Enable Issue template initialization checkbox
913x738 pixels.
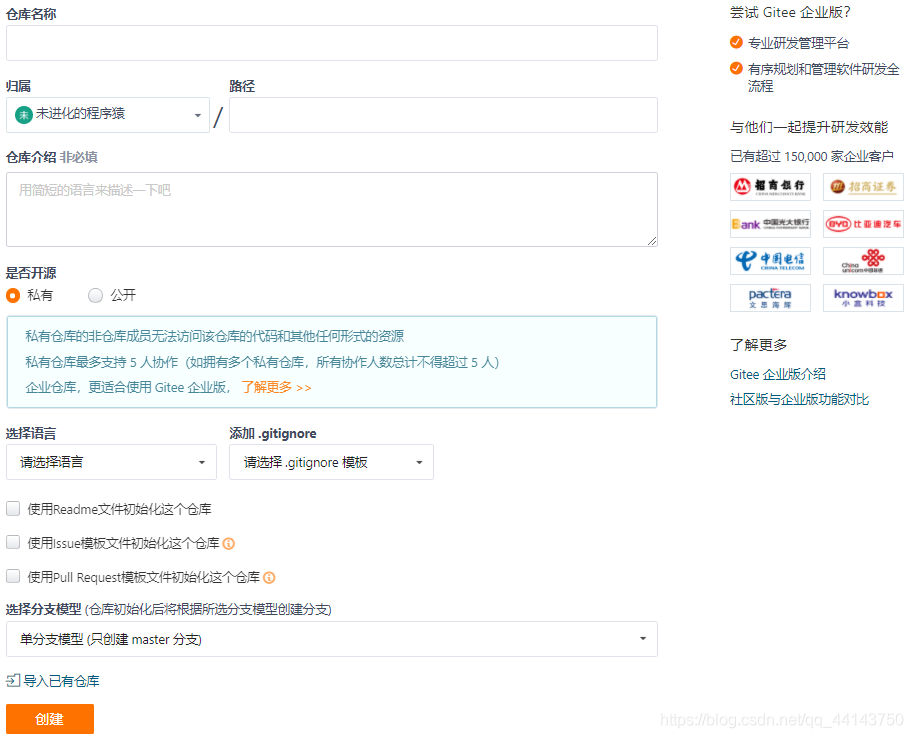(x=13, y=543)
